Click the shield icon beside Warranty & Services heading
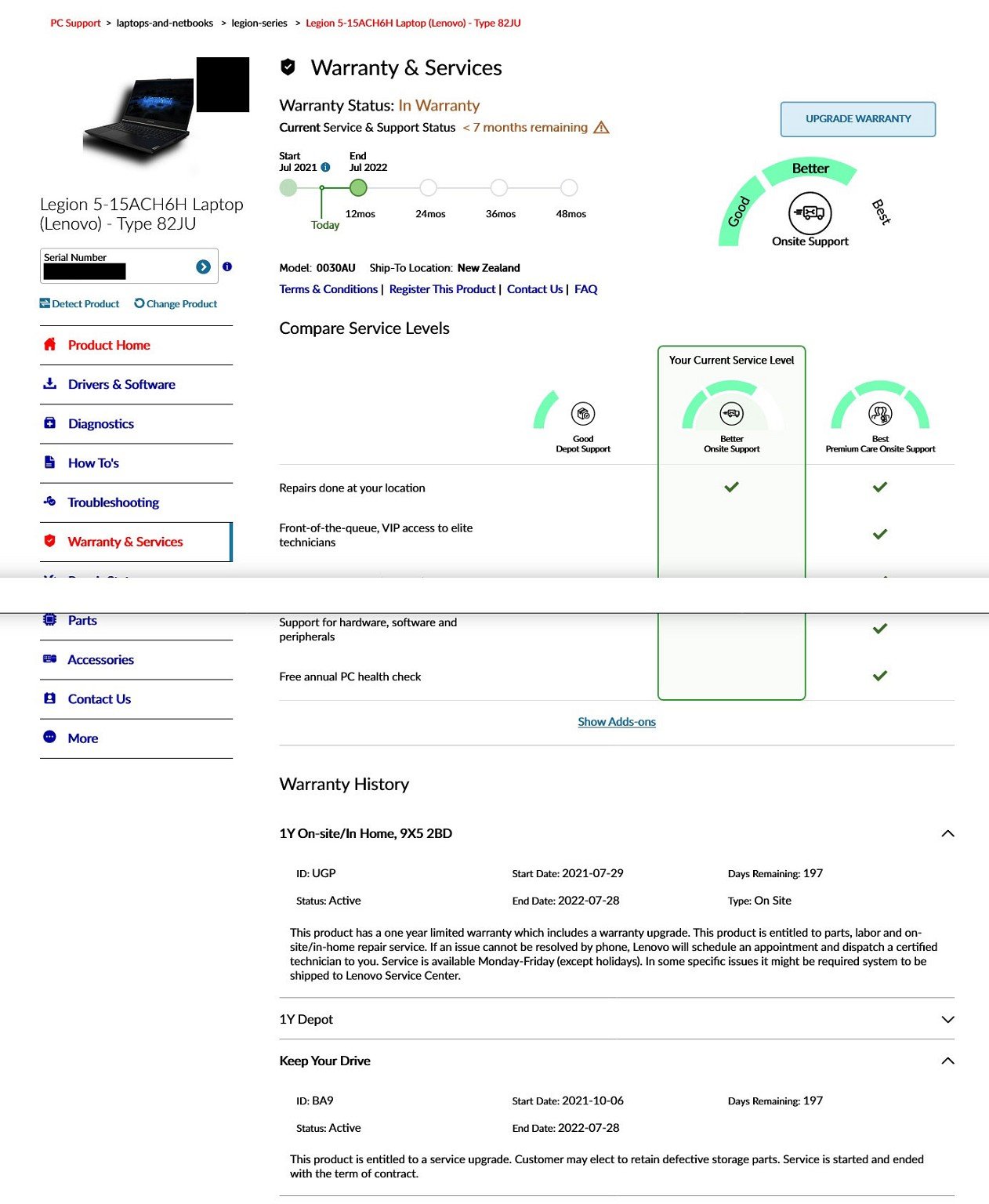Viewport: 989px width, 1204px height. [288, 67]
